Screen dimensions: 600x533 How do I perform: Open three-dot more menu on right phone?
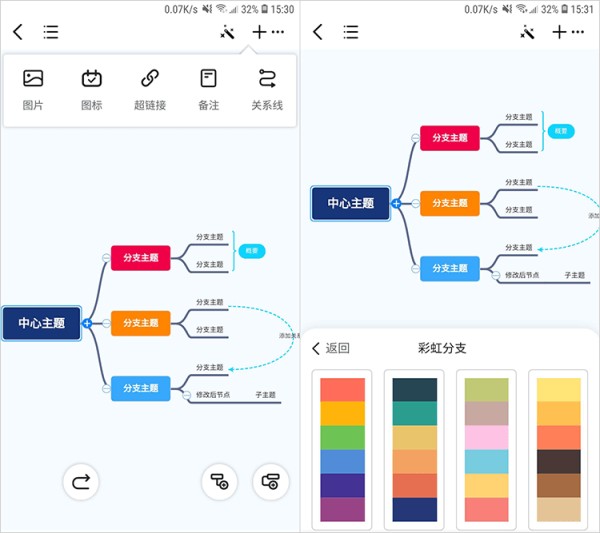(x=578, y=32)
